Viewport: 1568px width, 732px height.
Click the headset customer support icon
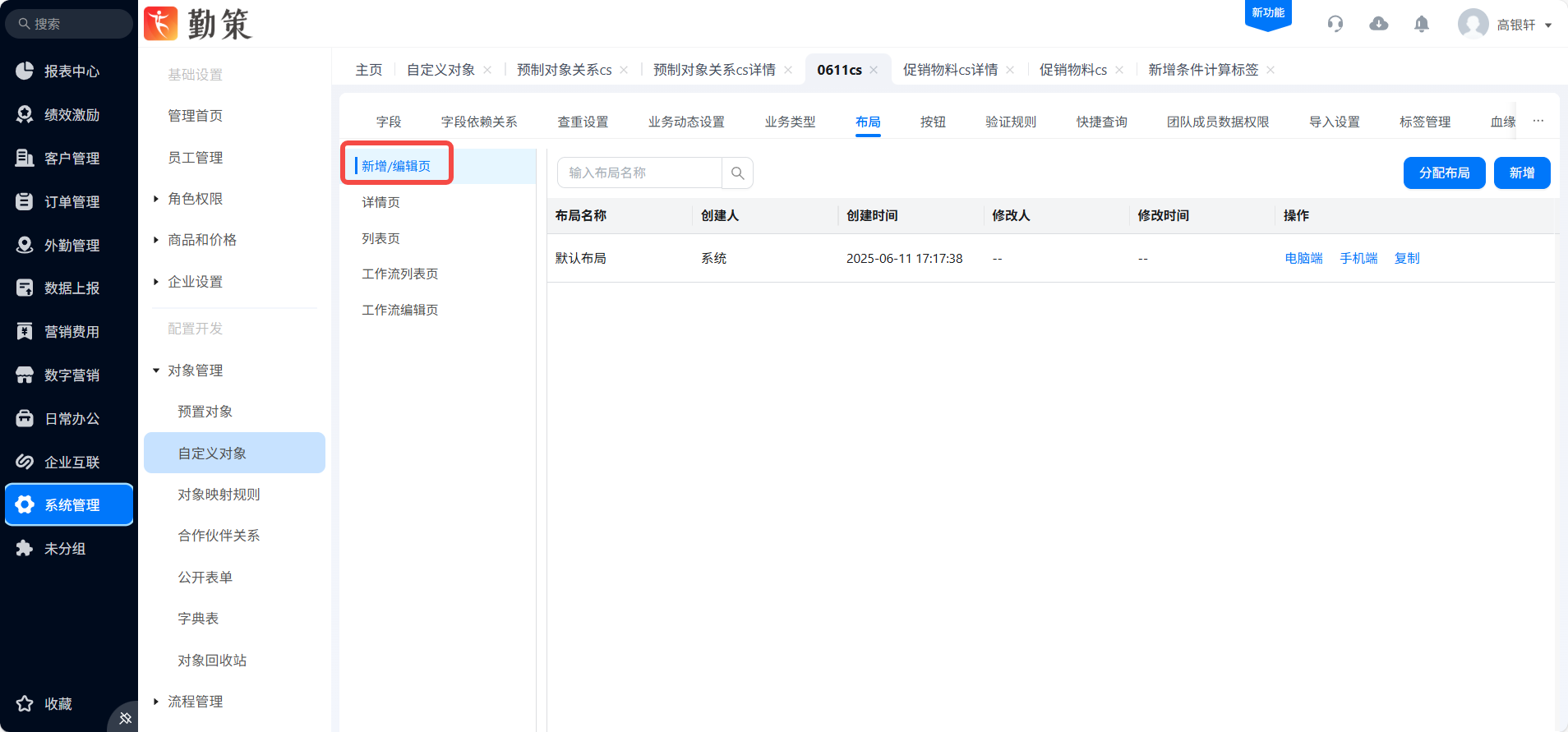[x=1335, y=24]
